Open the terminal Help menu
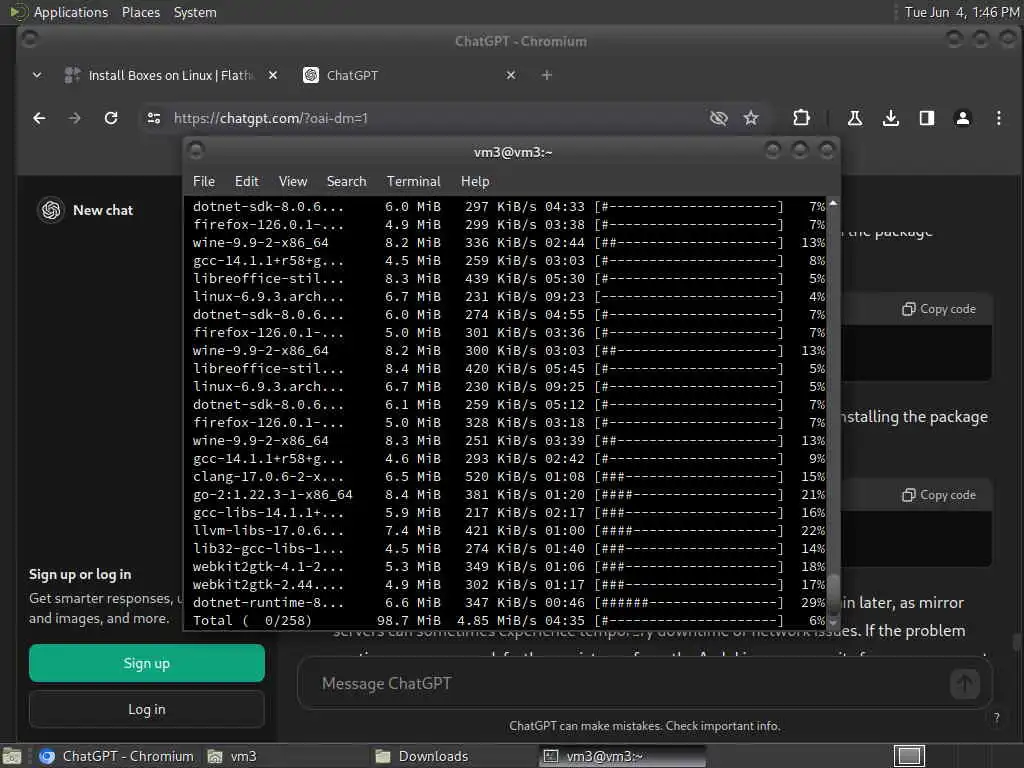This screenshot has width=1024, height=768. (475, 182)
